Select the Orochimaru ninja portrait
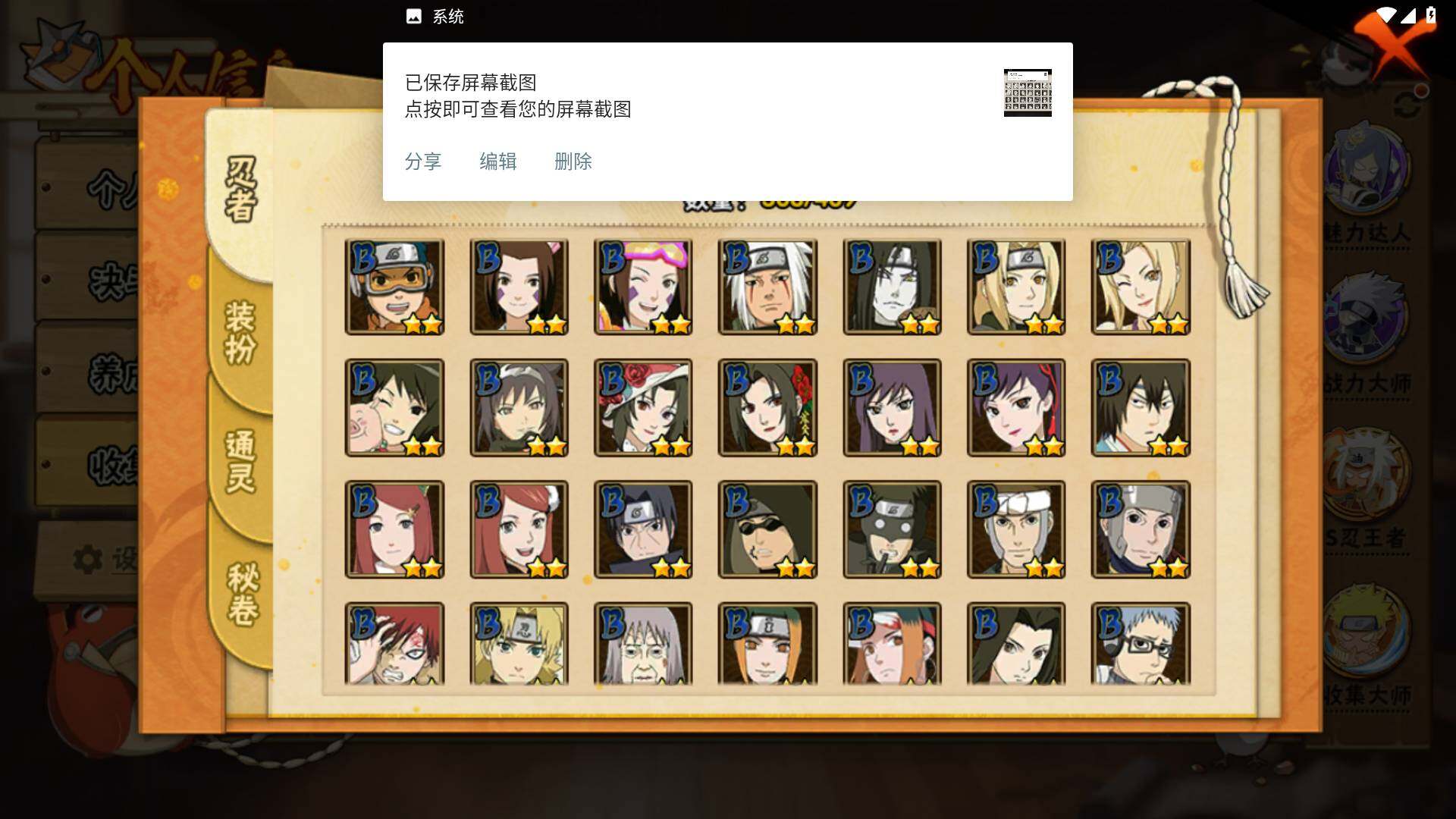 tap(892, 287)
